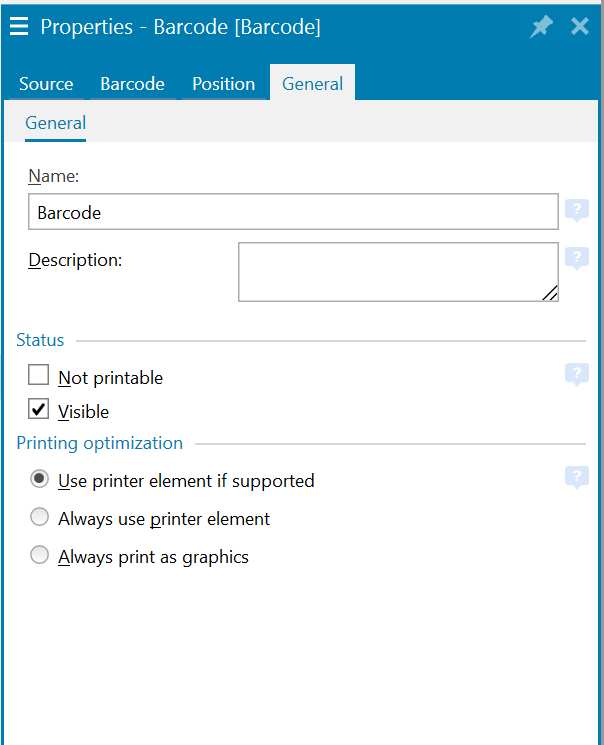This screenshot has height=745, width=604.
Task: Choose Always print as graphics
Action: tap(40, 556)
